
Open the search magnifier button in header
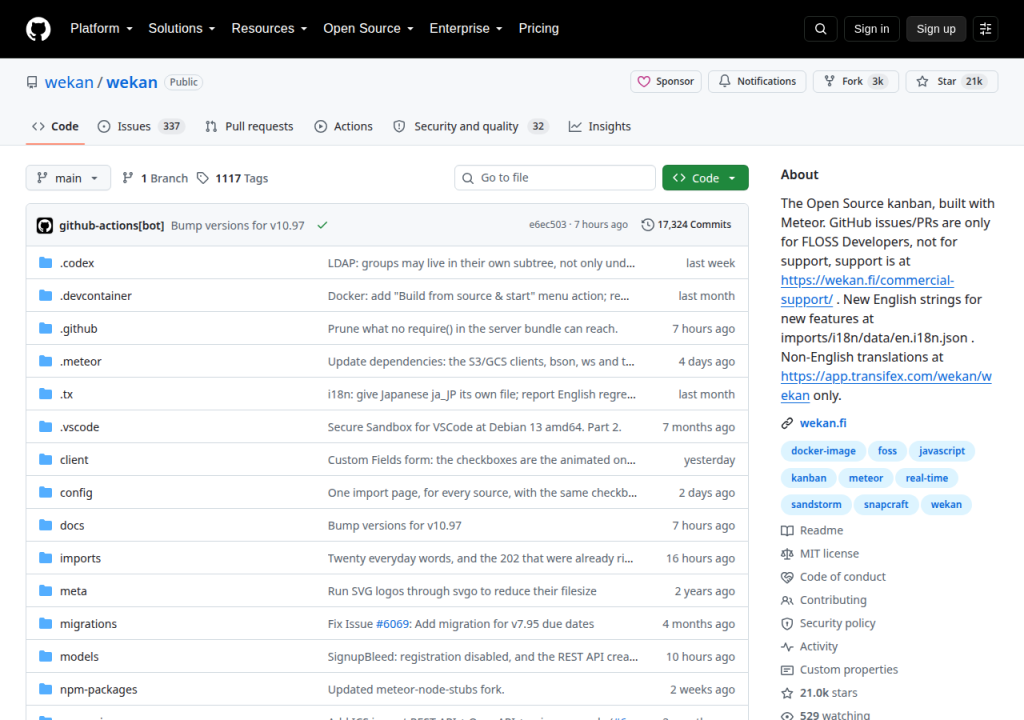[820, 29]
